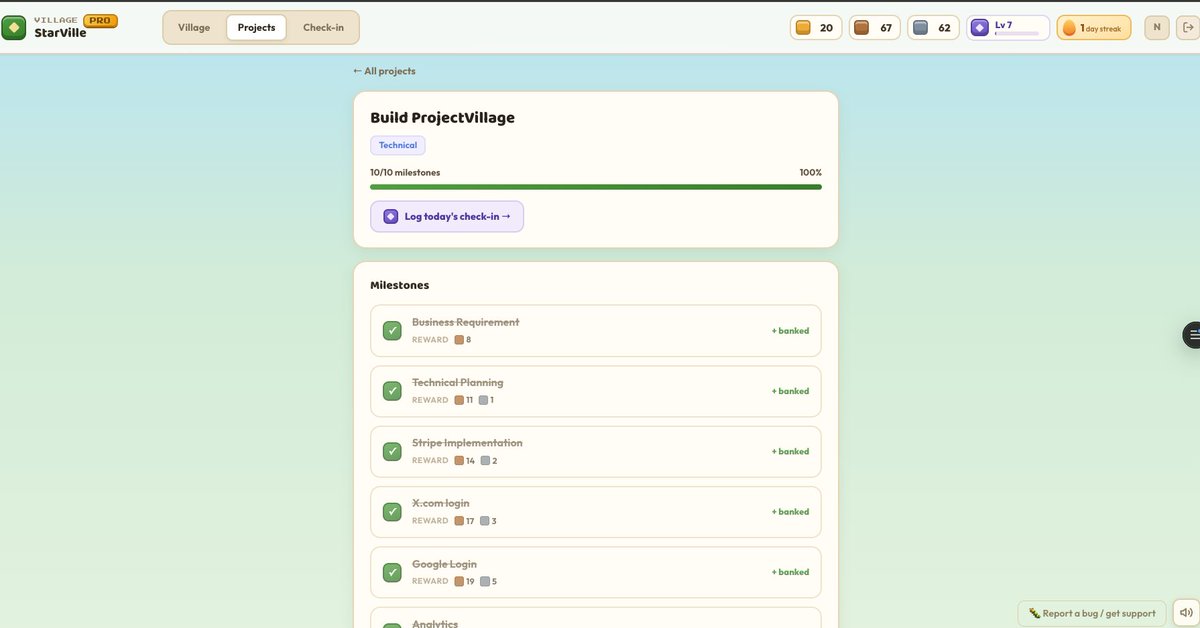This screenshot has height=628, width=1200.
Task: Uncheck the Stripe Implementation milestone
Action: [393, 451]
